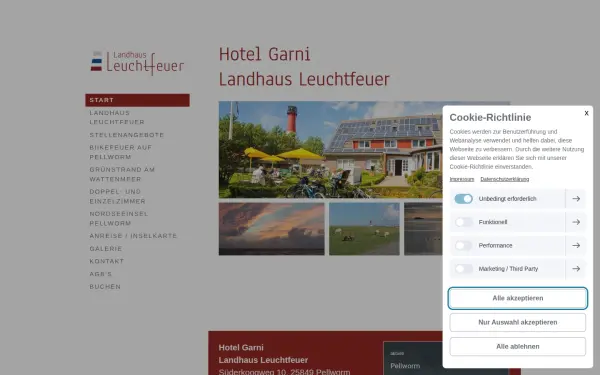Expand Unbedingt erforderlich details arrow
Screen dimensions: 600x375
576,199
